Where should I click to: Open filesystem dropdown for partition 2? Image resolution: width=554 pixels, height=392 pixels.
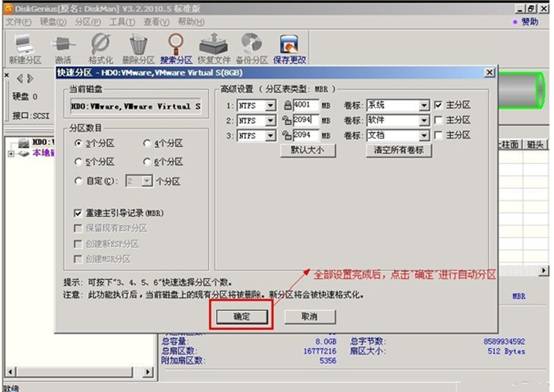(270, 121)
